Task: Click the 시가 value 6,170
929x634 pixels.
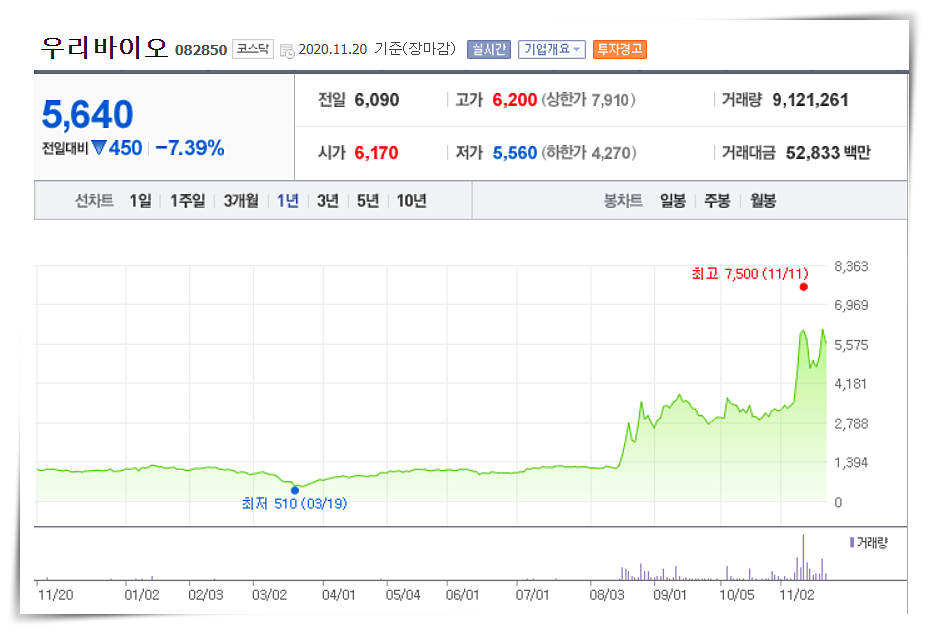Action: [376, 153]
